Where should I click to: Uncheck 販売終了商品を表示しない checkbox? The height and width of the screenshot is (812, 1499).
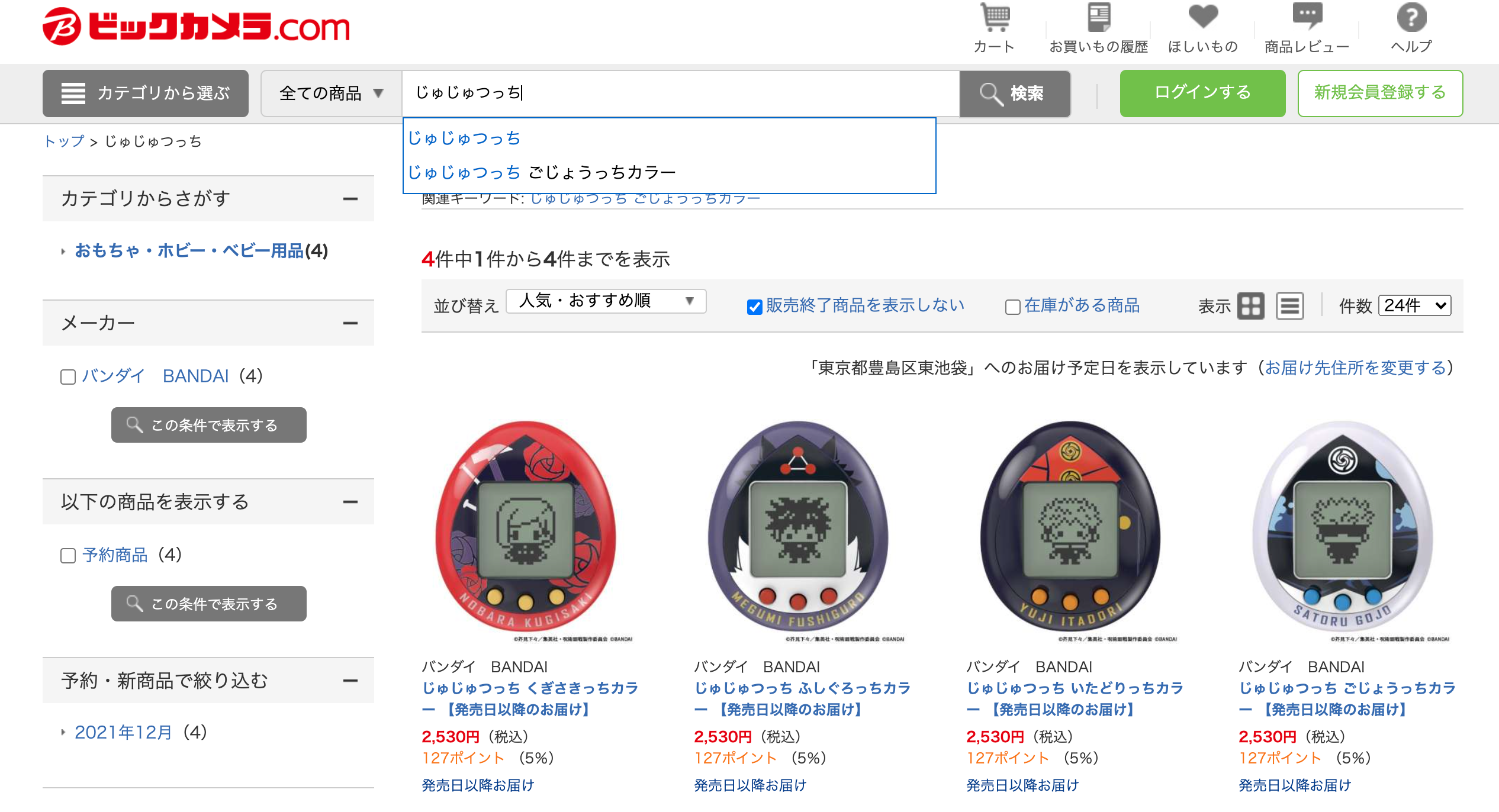tap(754, 307)
